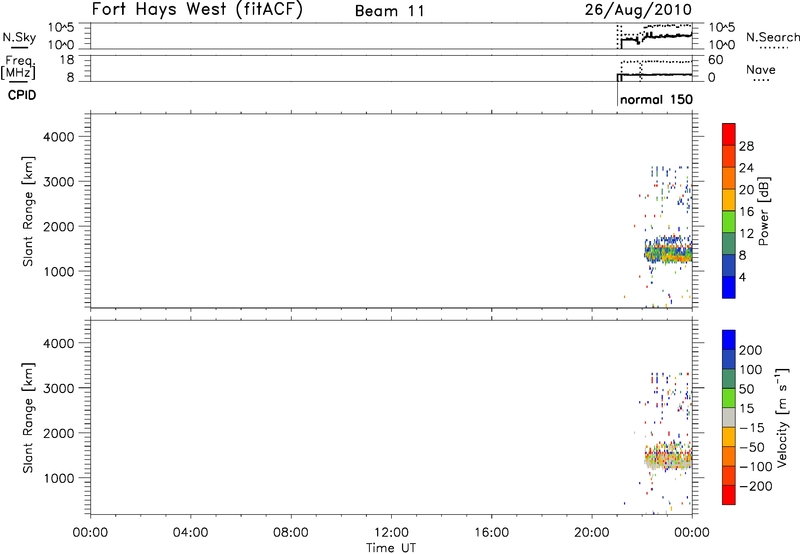Click the '4000' tick of the power panel
The height and width of the screenshot is (554, 800).
pos(59,137)
